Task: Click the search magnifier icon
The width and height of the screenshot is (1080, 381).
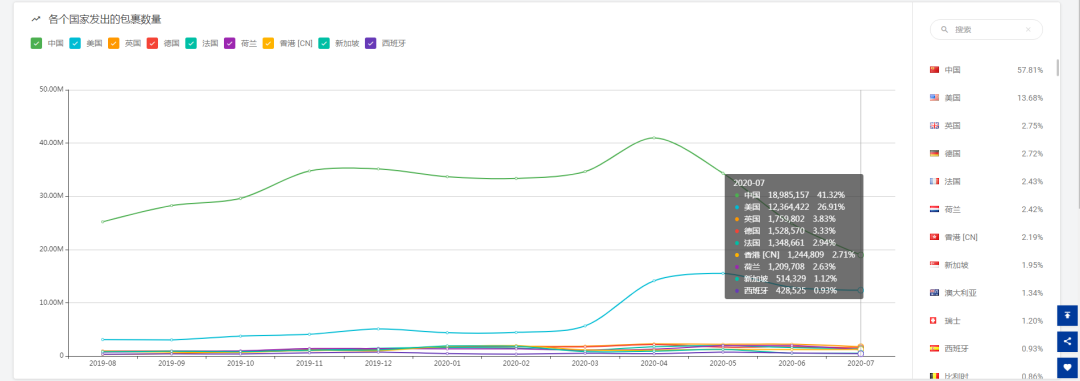Action: point(944,30)
